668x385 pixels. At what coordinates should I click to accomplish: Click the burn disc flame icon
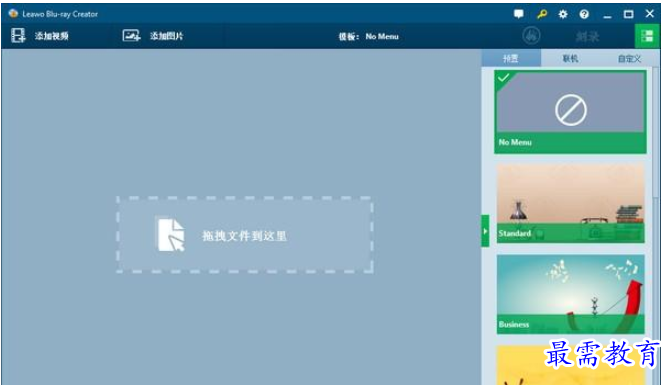(531, 36)
